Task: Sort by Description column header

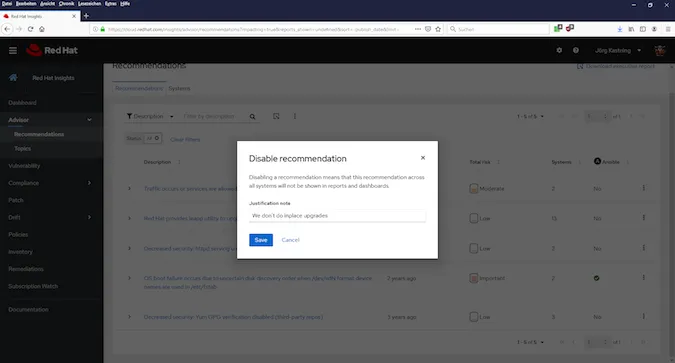Action: (x=162, y=162)
